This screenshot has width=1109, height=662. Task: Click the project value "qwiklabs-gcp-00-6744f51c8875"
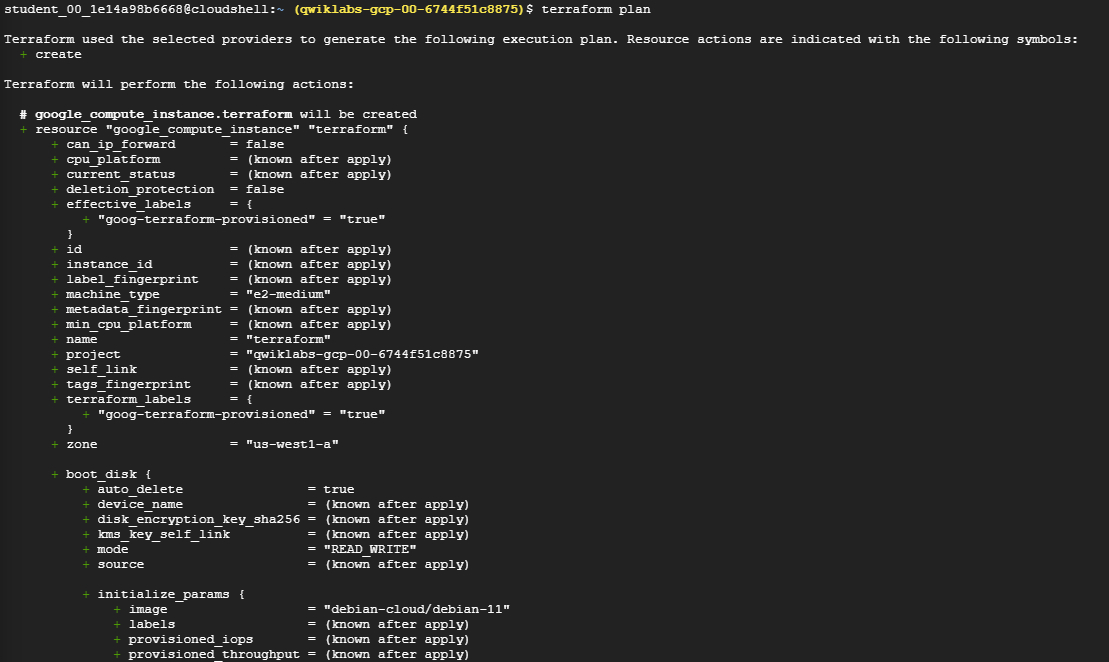(x=362, y=354)
